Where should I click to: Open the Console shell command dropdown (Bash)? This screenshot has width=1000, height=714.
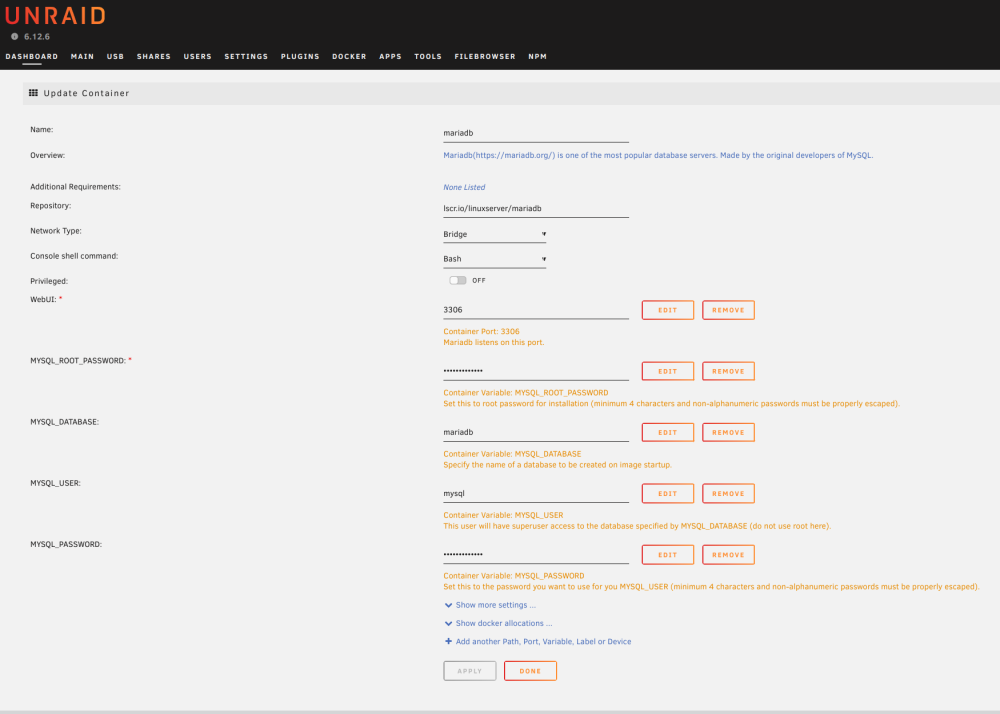(494, 259)
